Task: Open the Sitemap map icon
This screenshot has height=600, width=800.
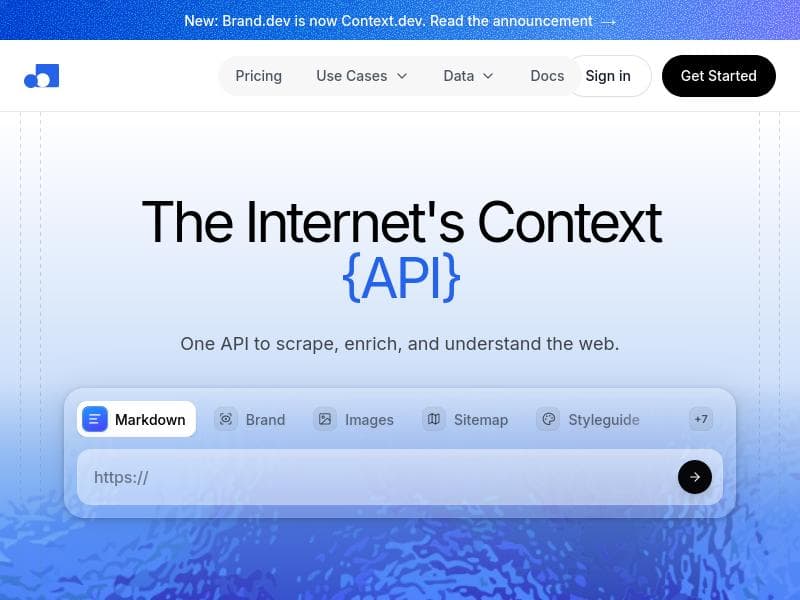Action: pos(433,419)
